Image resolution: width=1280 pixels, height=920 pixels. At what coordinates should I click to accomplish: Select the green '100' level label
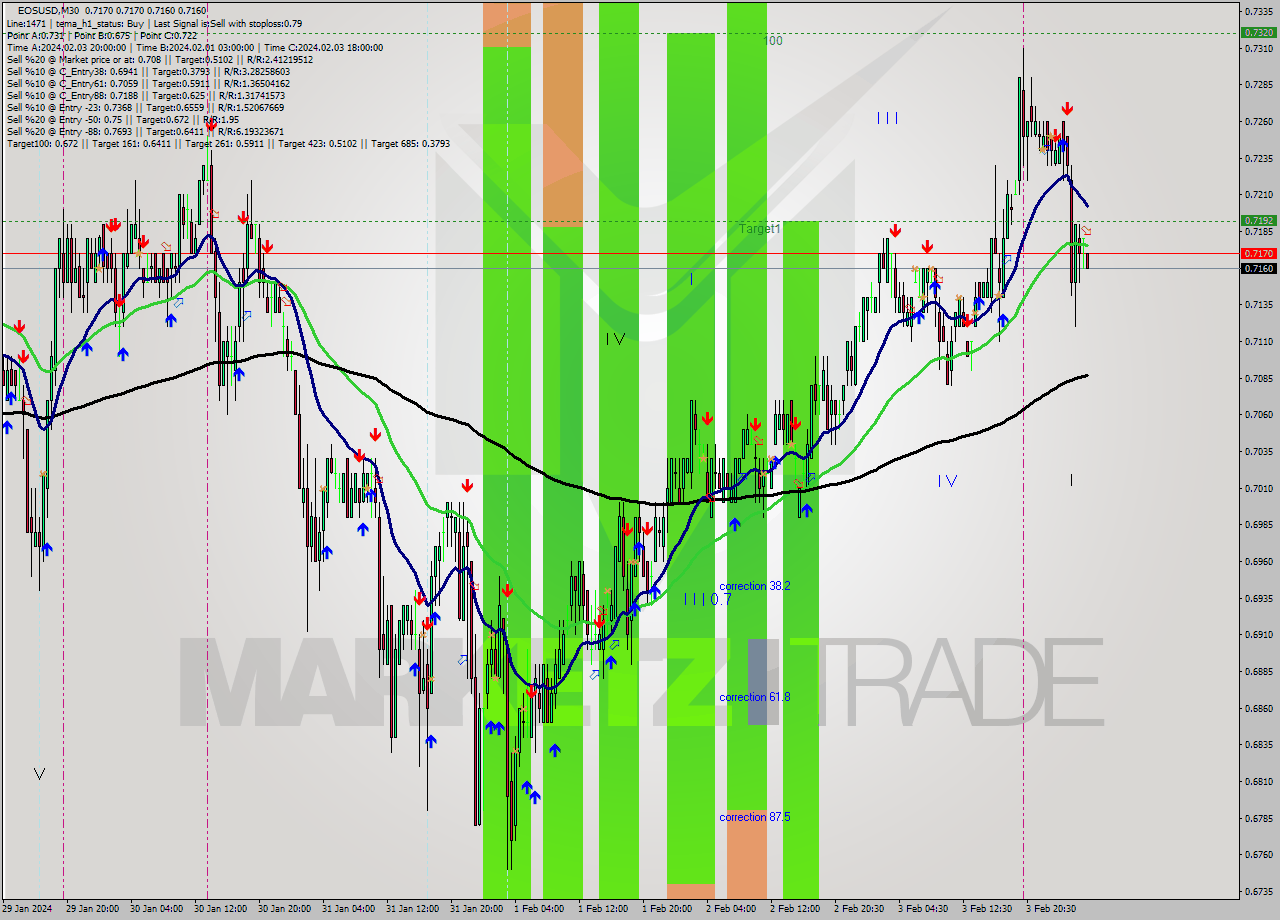[773, 41]
